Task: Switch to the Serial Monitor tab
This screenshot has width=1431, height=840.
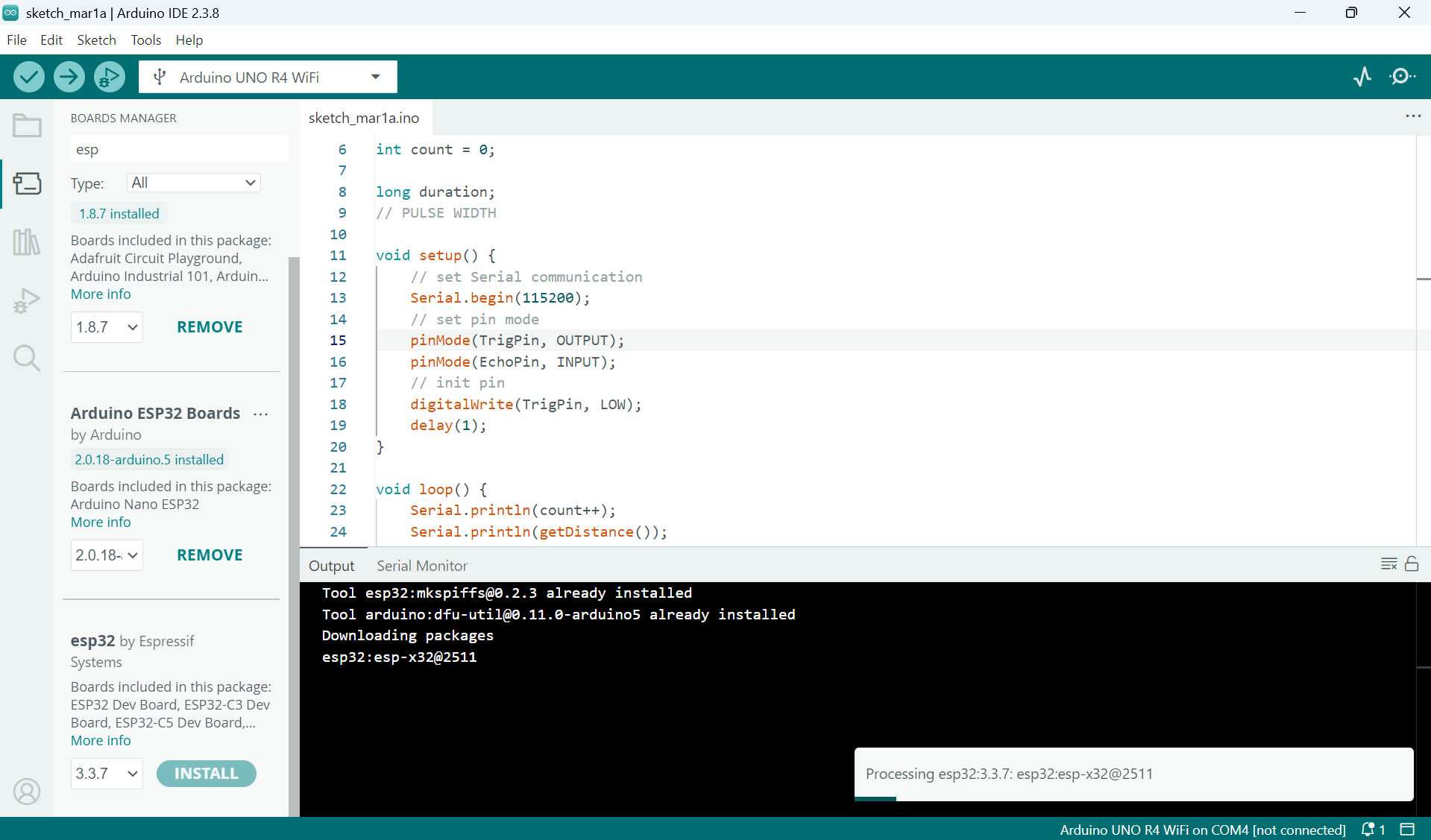Action: click(x=422, y=566)
